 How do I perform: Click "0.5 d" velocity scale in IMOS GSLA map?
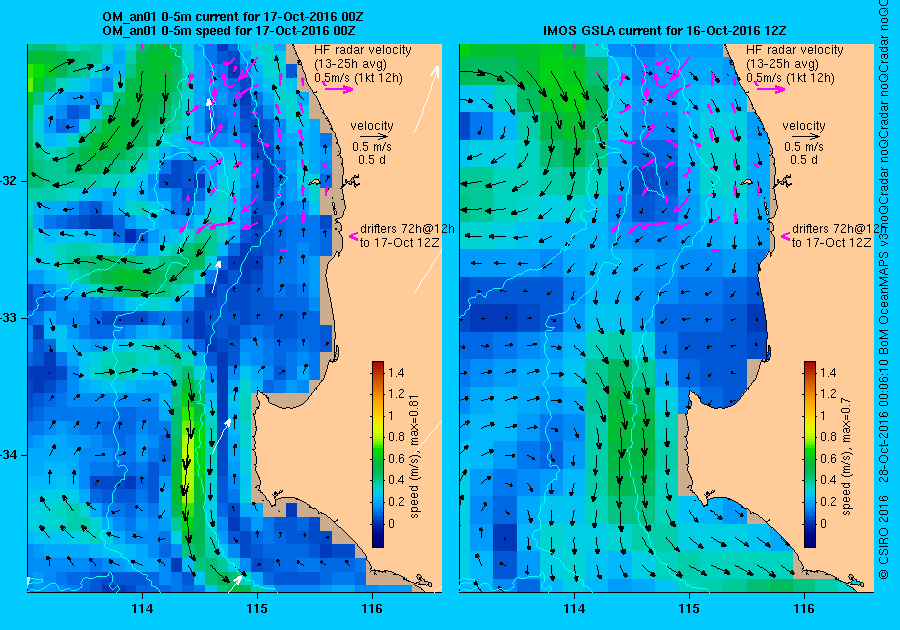pyautogui.click(x=804, y=160)
